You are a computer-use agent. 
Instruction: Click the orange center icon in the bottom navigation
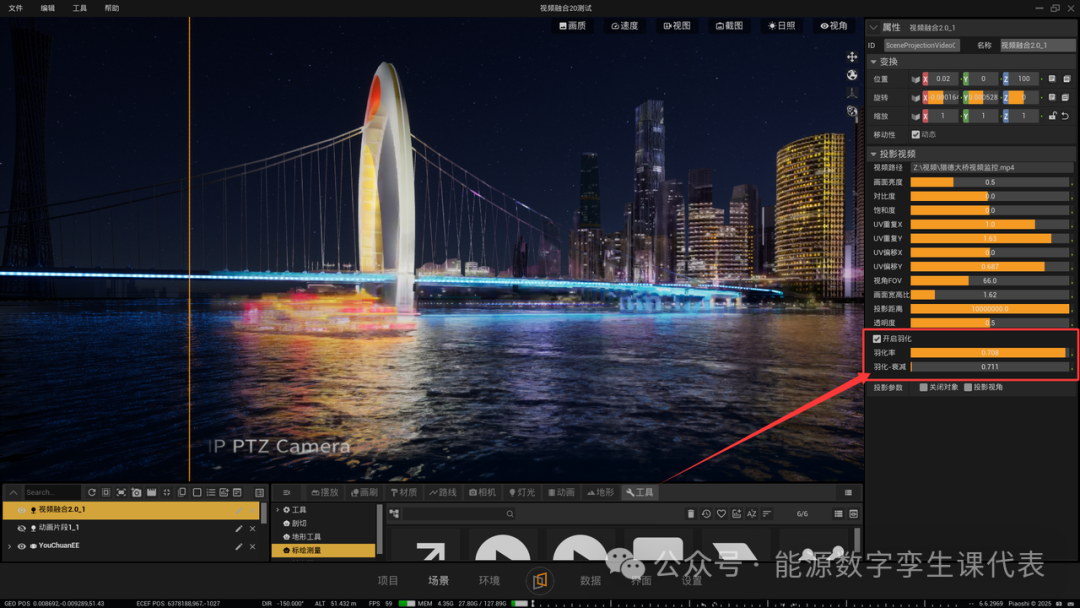click(540, 580)
